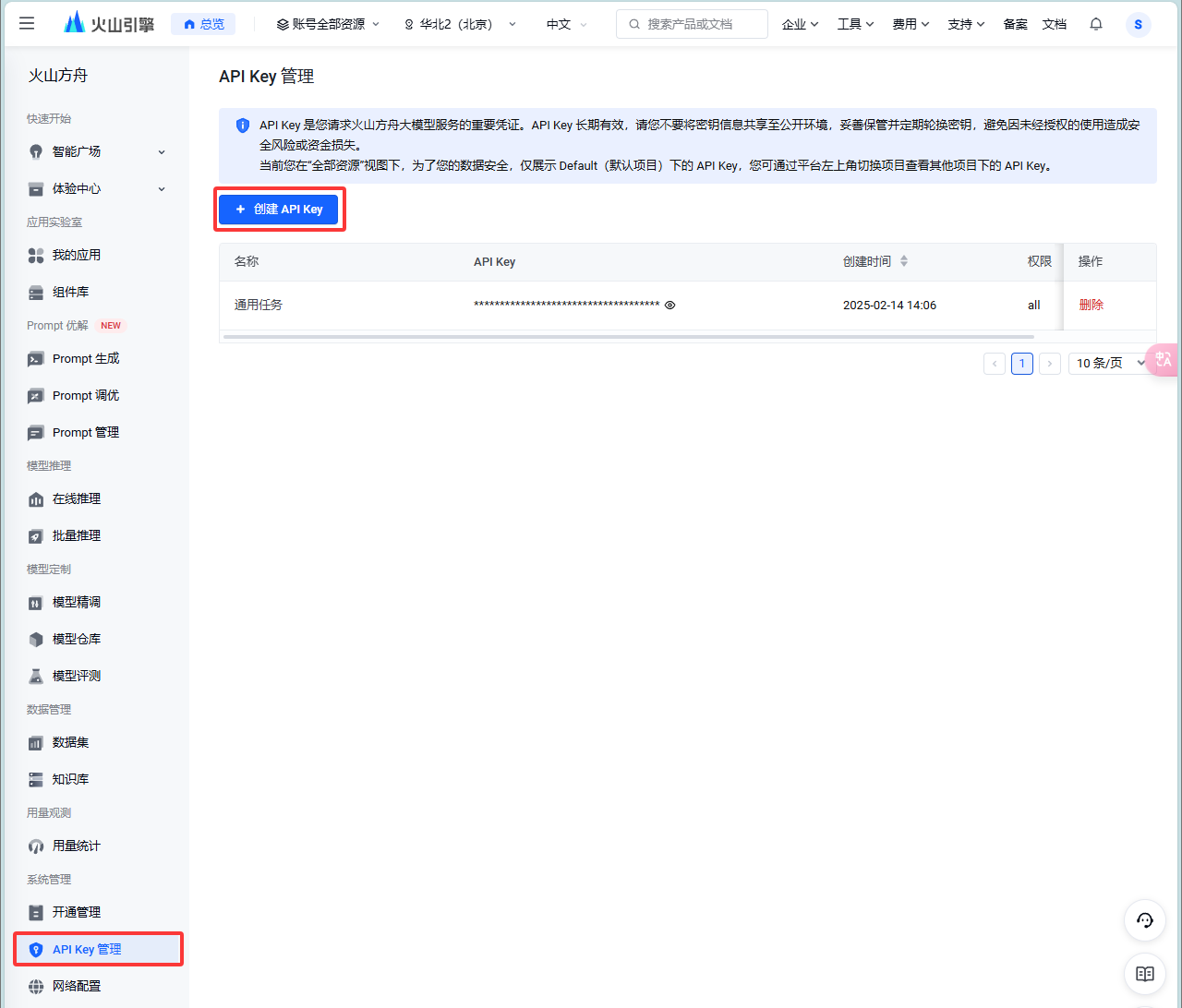Screen dimensions: 1182x1008
Task: Select Prompt 生成 in the sidebar
Action: (85, 358)
